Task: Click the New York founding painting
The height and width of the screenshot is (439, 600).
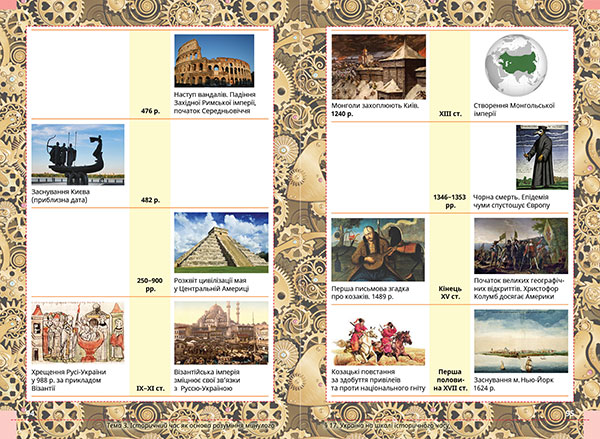Action: (x=521, y=341)
